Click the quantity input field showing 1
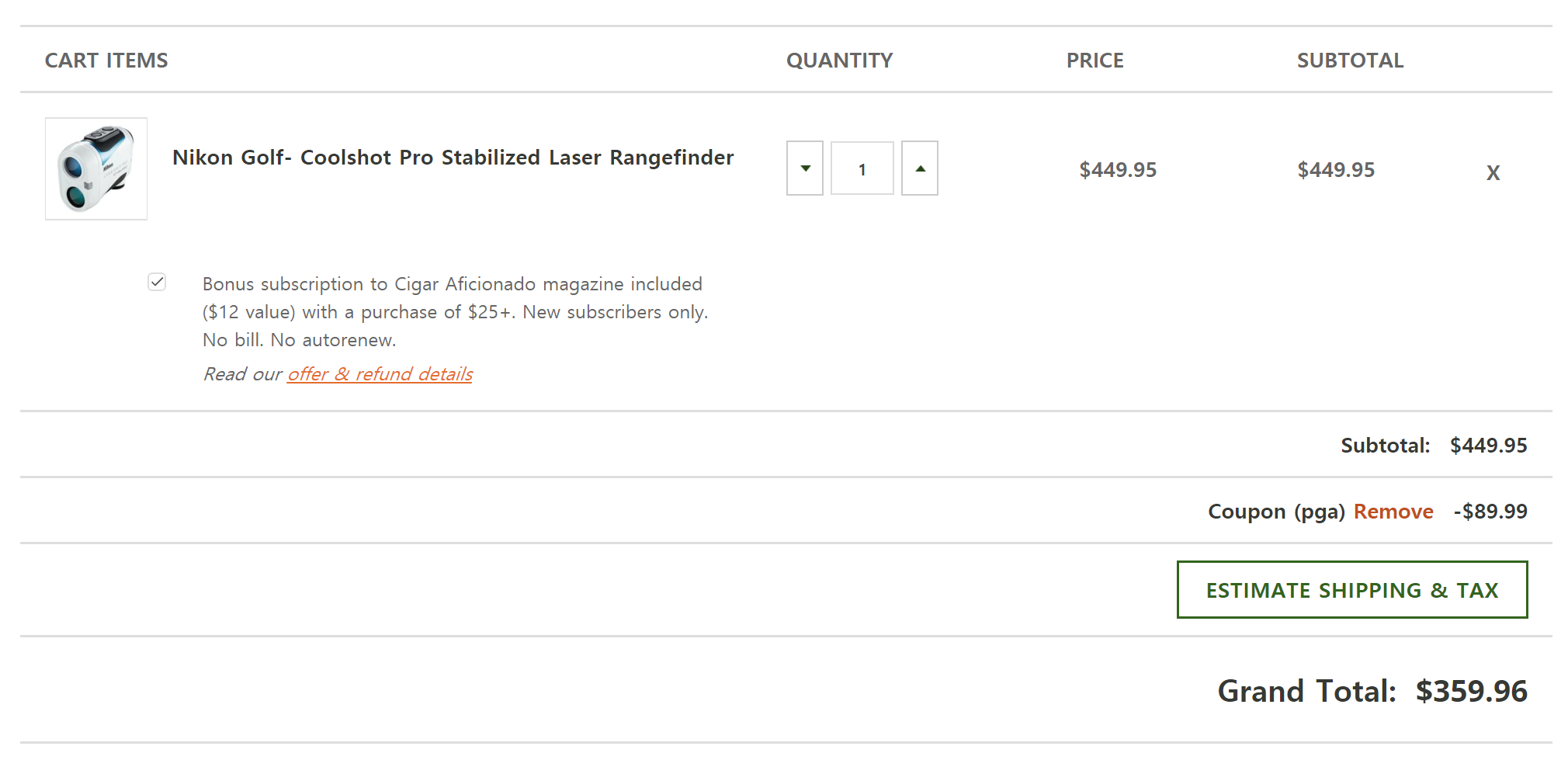The image size is (1568, 760). tap(862, 168)
